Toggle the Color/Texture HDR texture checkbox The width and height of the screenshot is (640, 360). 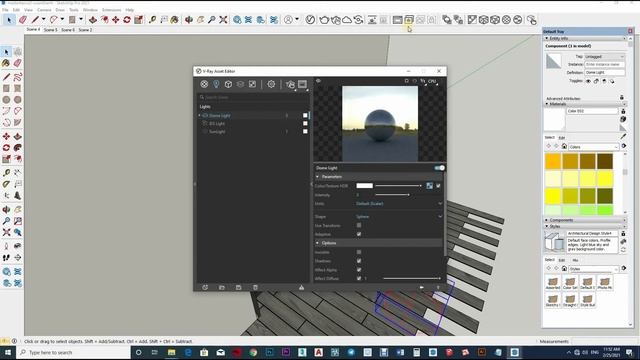438,186
